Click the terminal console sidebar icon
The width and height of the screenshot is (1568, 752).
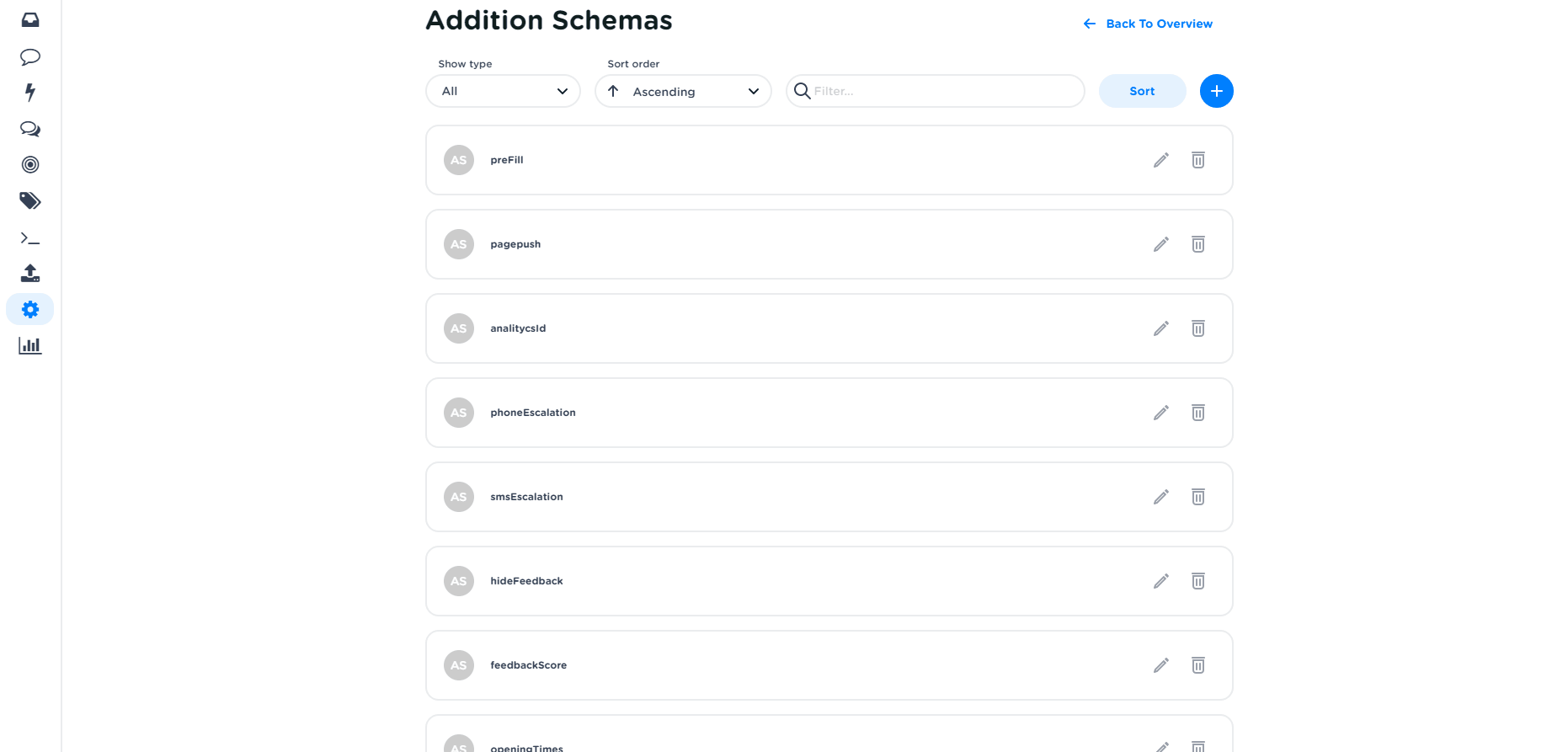pos(29,237)
